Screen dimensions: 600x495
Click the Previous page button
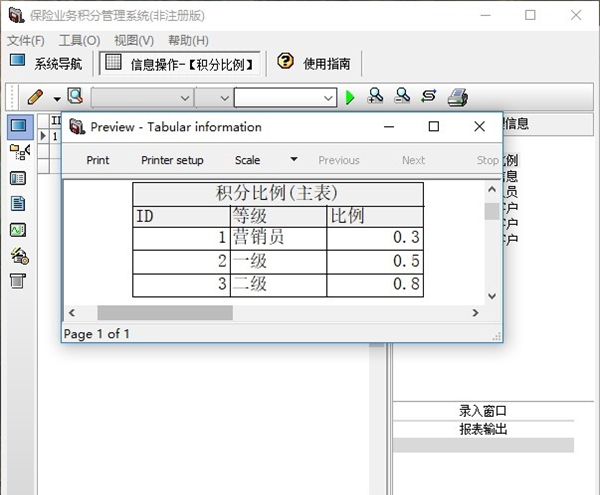pyautogui.click(x=339, y=160)
